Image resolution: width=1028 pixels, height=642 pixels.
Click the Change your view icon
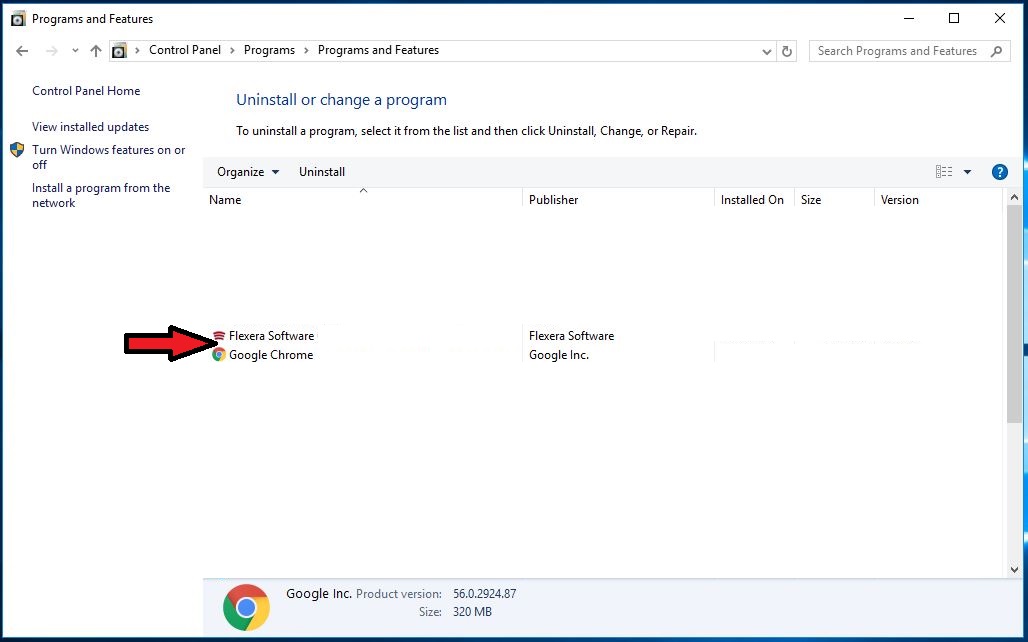pos(944,172)
